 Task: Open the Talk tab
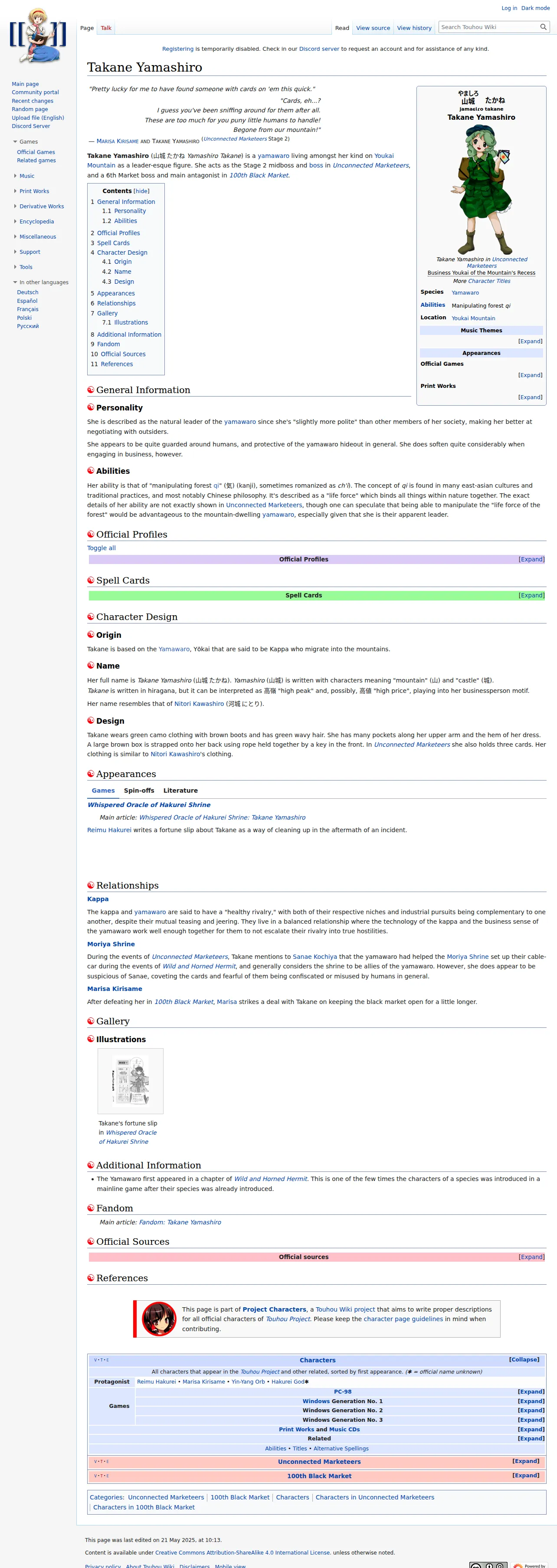106,28
